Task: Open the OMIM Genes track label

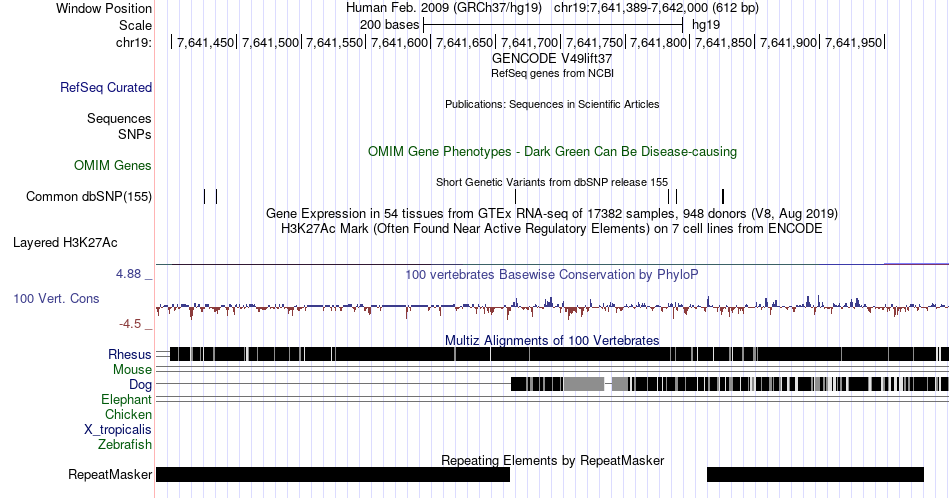Action: [x=113, y=165]
